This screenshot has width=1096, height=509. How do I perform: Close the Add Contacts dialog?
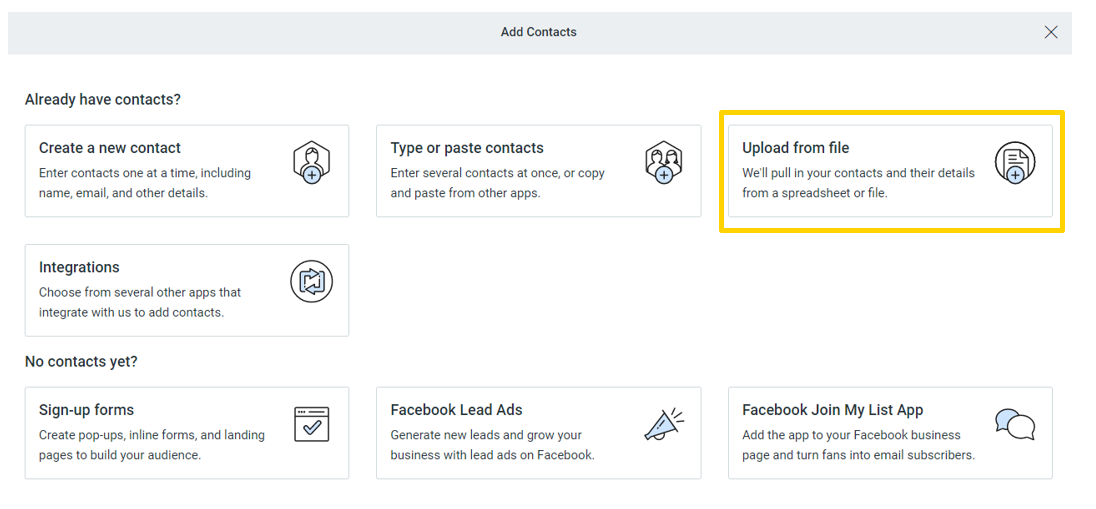point(1051,32)
